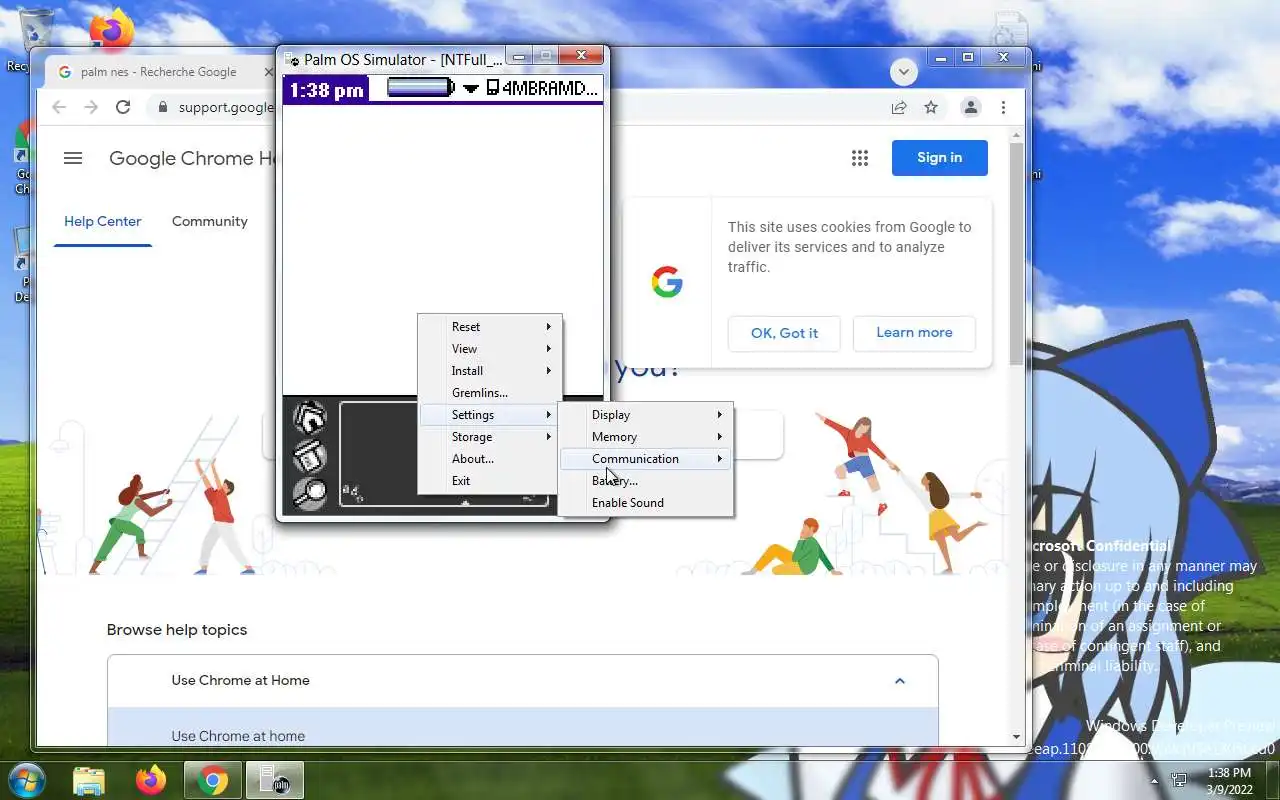
Task: Open Firefox from taskbar
Action: (151, 780)
